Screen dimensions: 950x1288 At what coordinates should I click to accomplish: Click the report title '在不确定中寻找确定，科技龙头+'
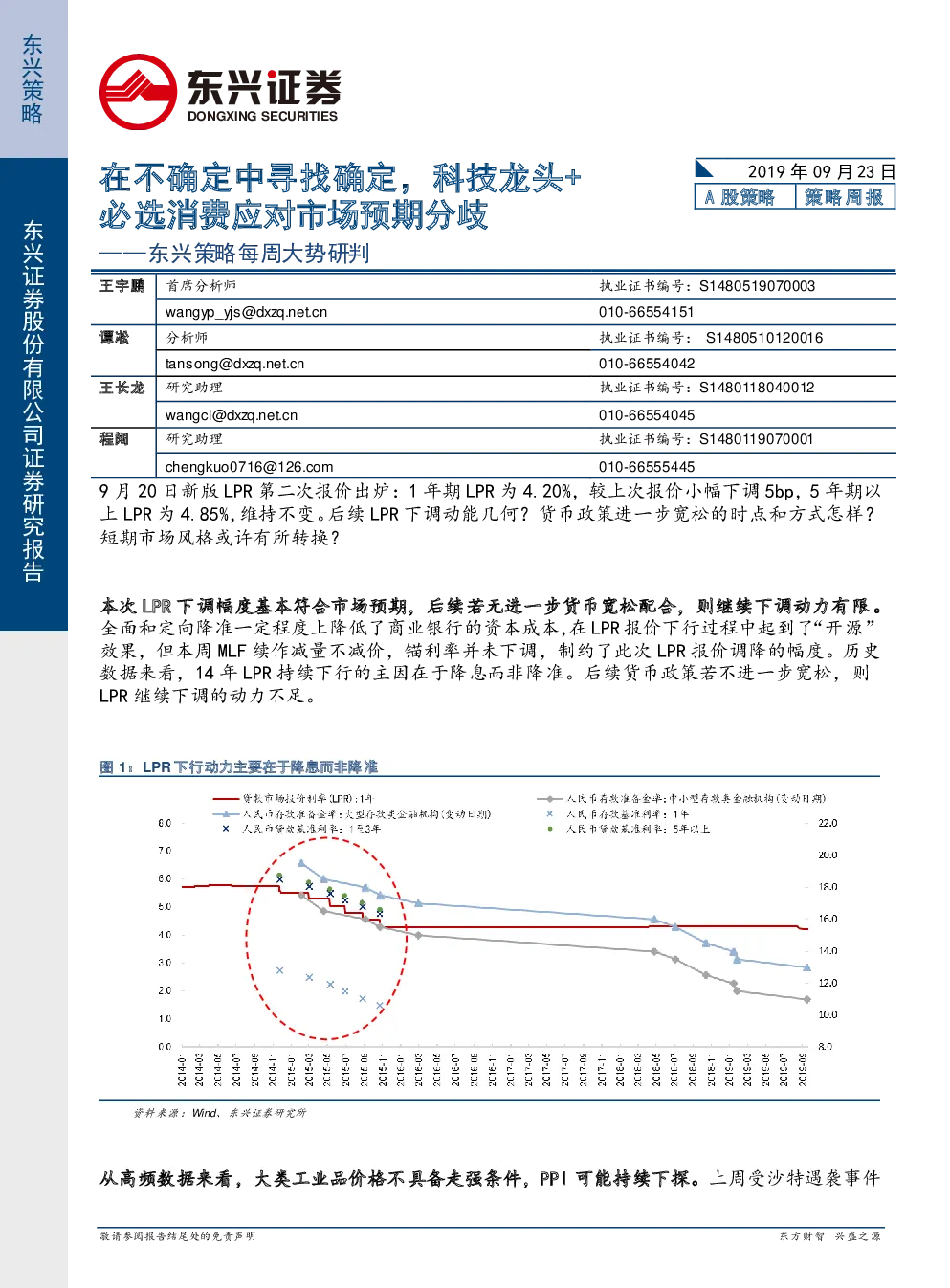tap(341, 178)
